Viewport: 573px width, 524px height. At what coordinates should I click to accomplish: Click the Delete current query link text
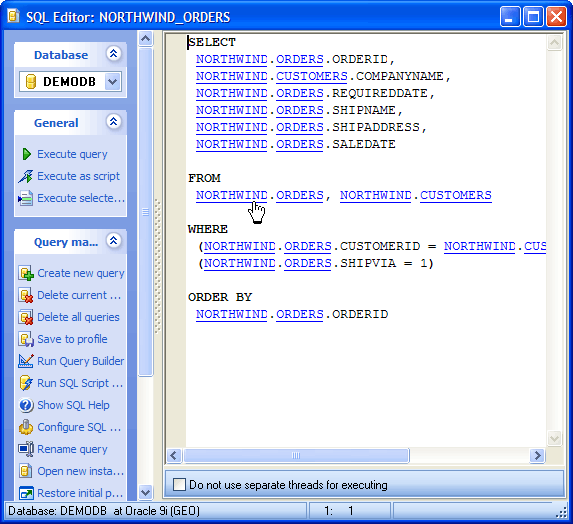point(79,295)
